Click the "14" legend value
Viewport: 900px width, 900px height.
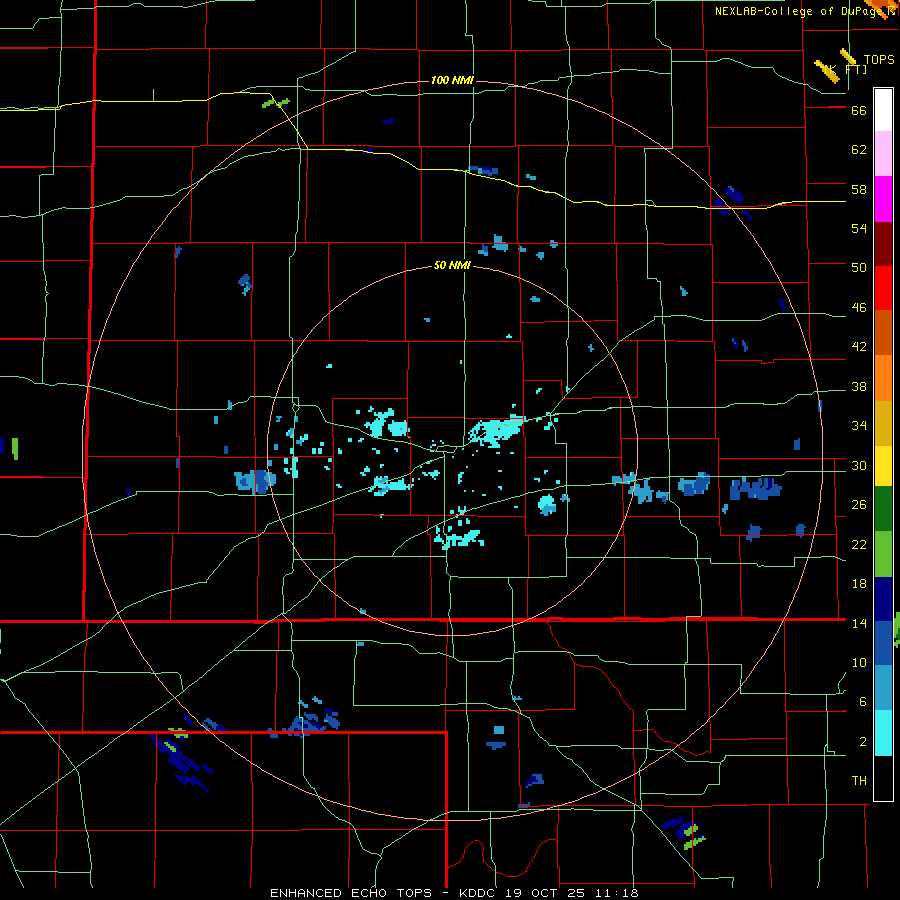coord(859,623)
